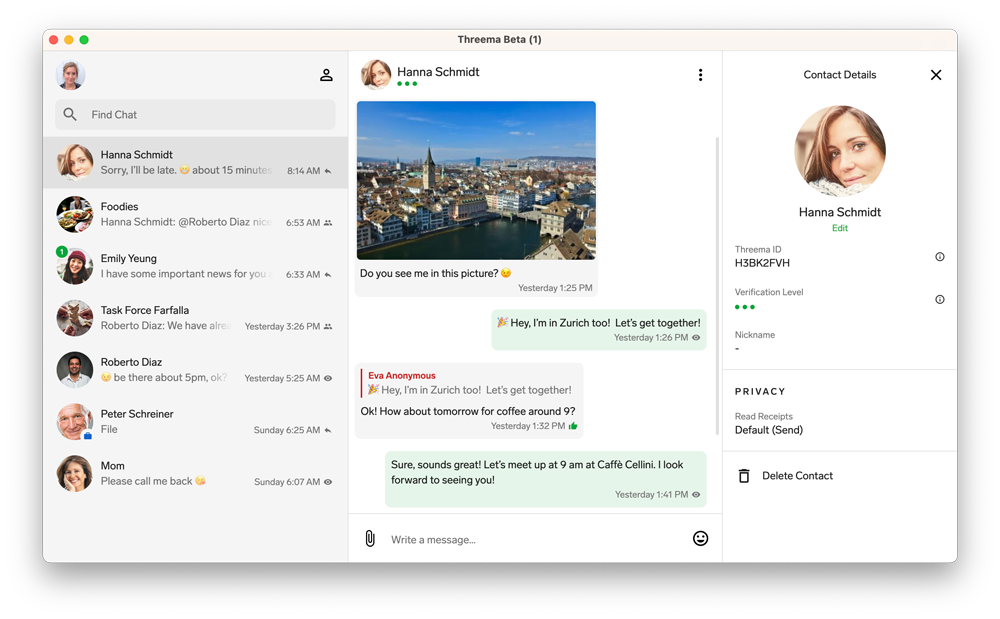Click the trash icon next to Delete Contact
This screenshot has width=1000, height=619.
[744, 476]
